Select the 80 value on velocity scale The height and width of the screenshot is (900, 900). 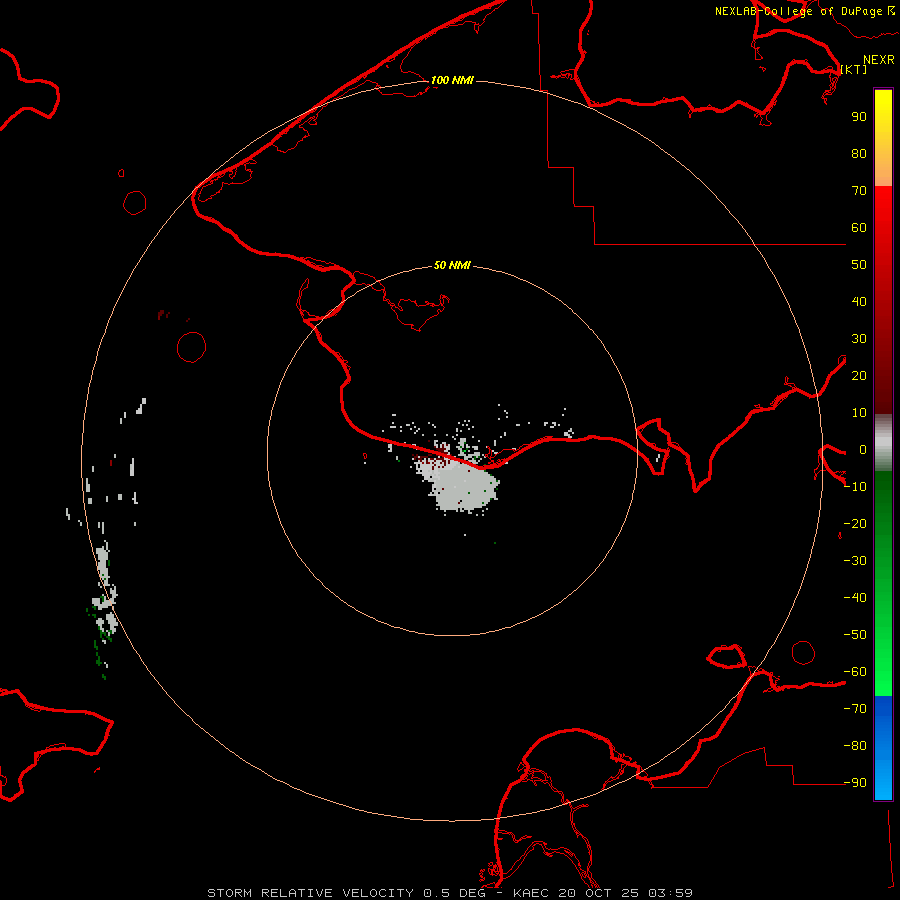click(x=859, y=153)
